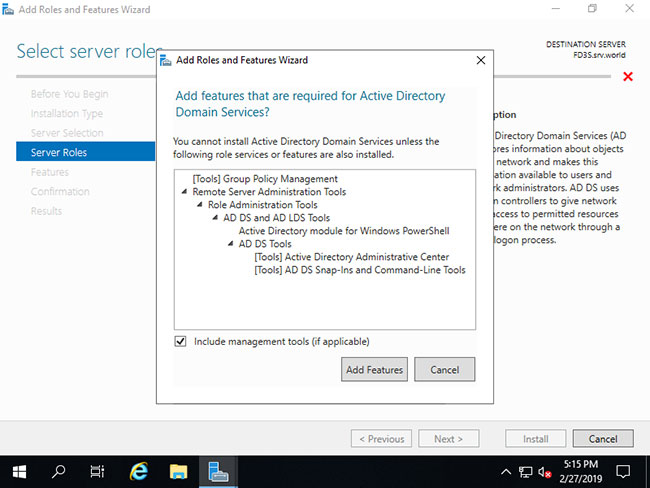
Task: Minimize the main wizard window
Action: (555, 9)
